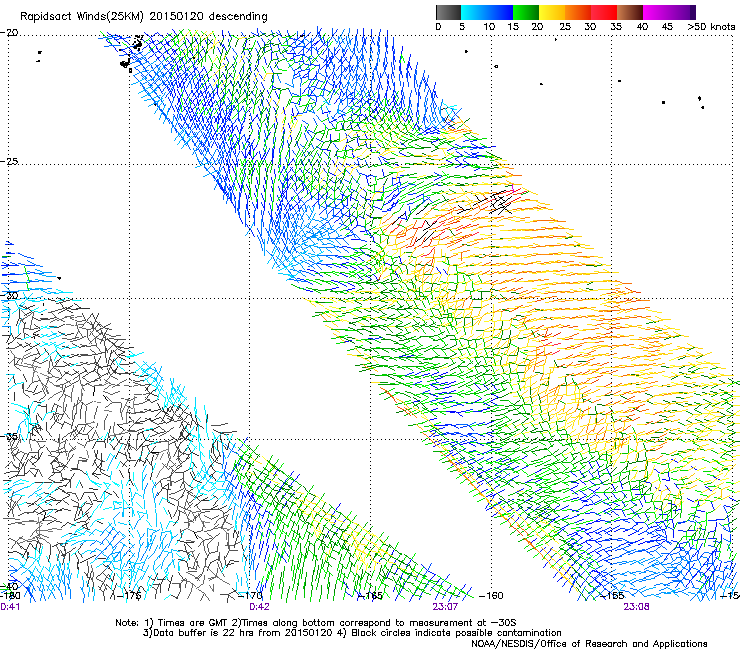740x650 pixels.
Task: Click the red 30-35 knots legend segment
Action: coord(604,12)
